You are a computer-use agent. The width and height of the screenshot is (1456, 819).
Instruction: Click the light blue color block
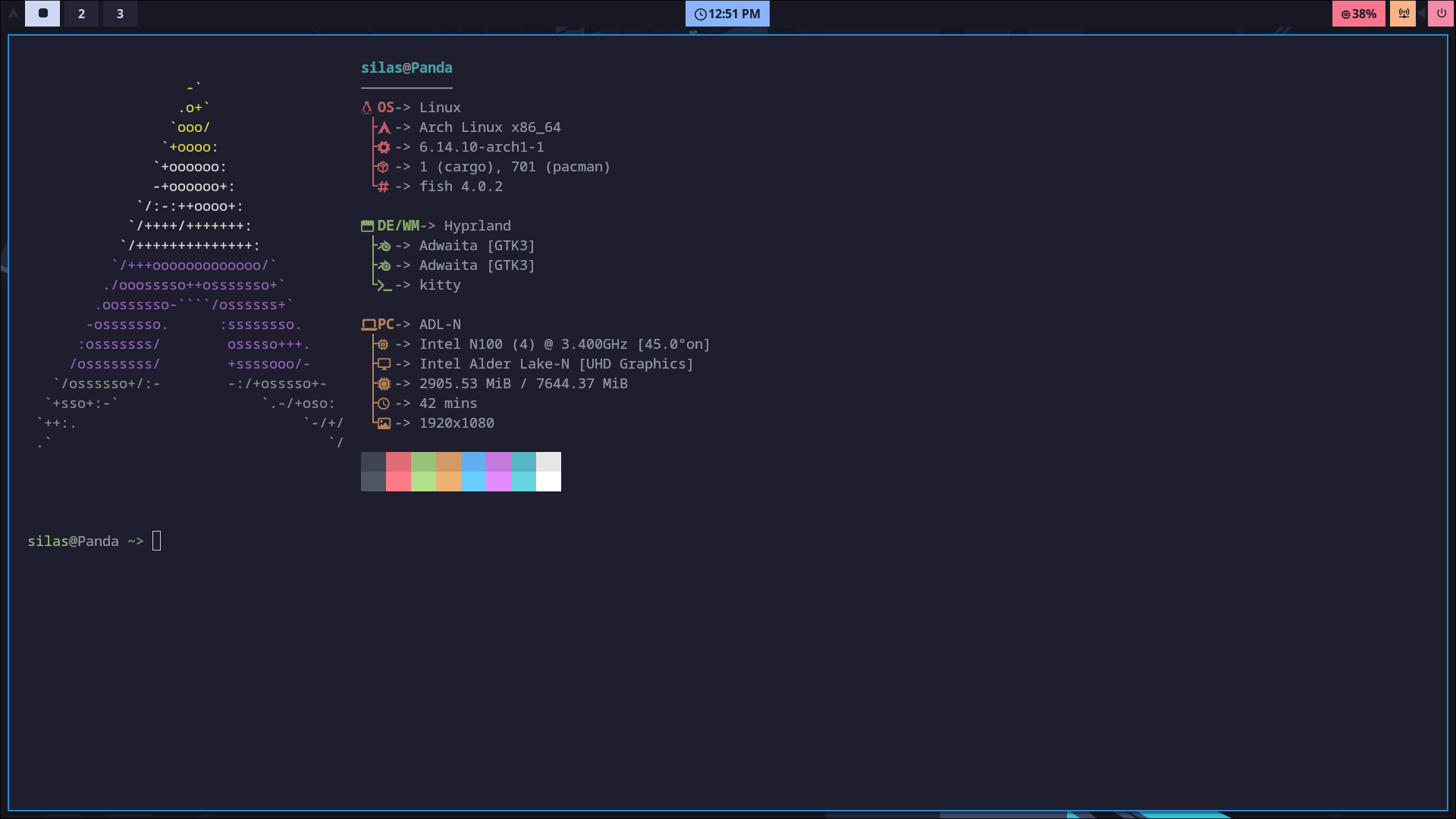(473, 482)
